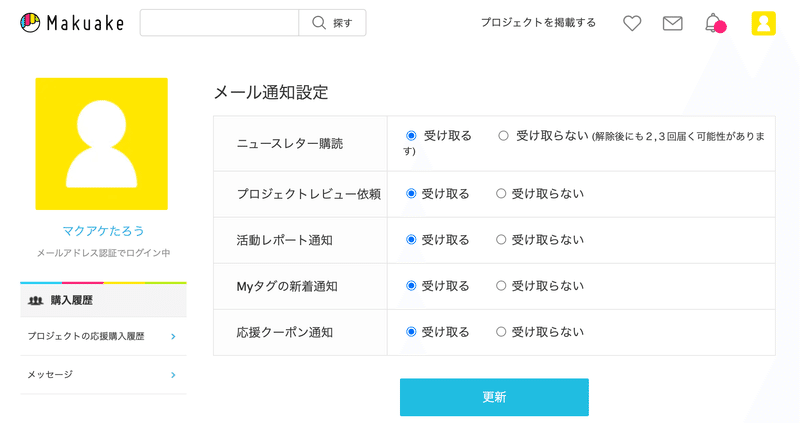The width and height of the screenshot is (800, 423).
Task: Select 受け取る for Myタグの新着通知
Action: (411, 285)
